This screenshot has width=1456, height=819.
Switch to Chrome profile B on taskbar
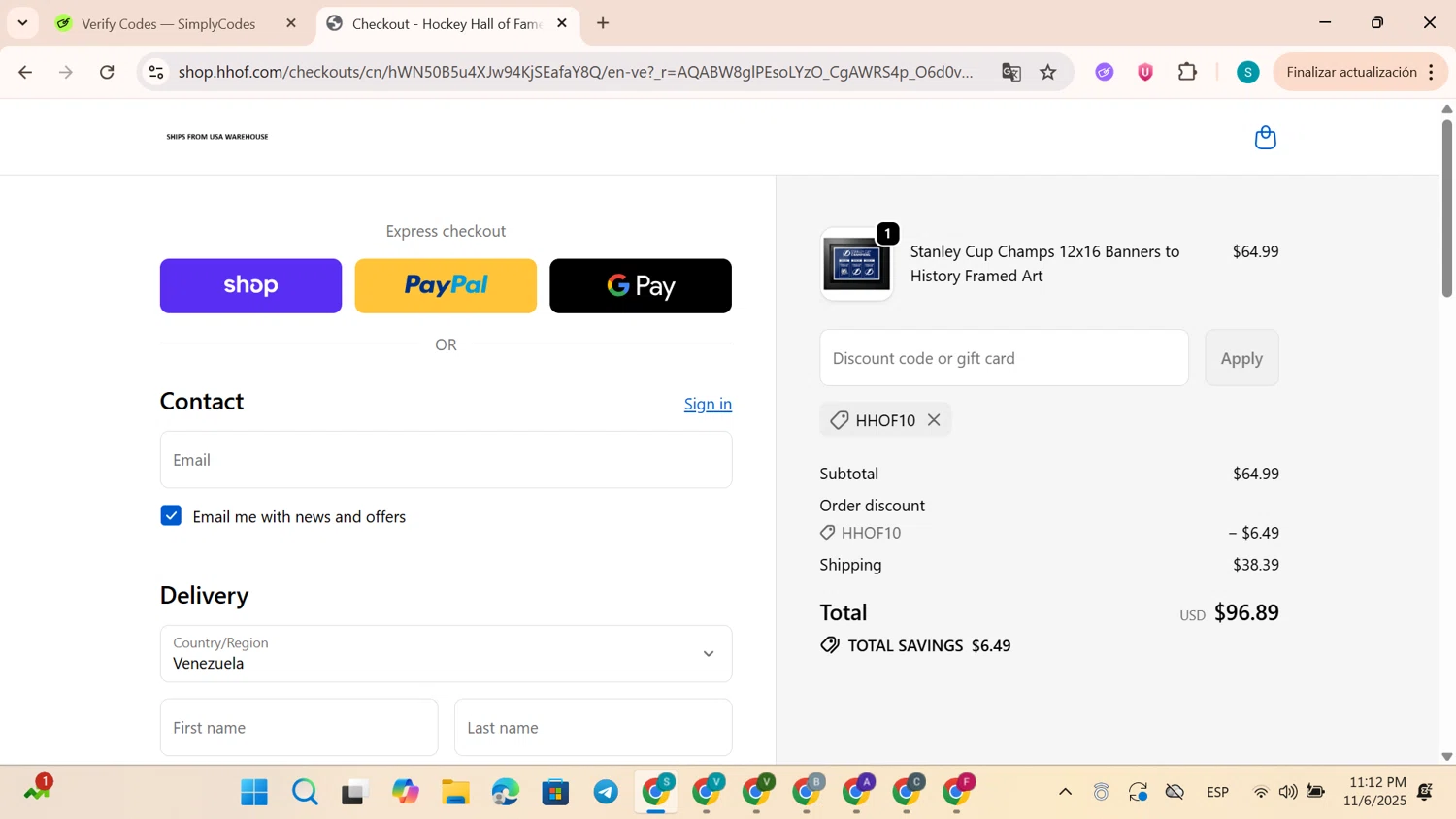click(x=807, y=793)
